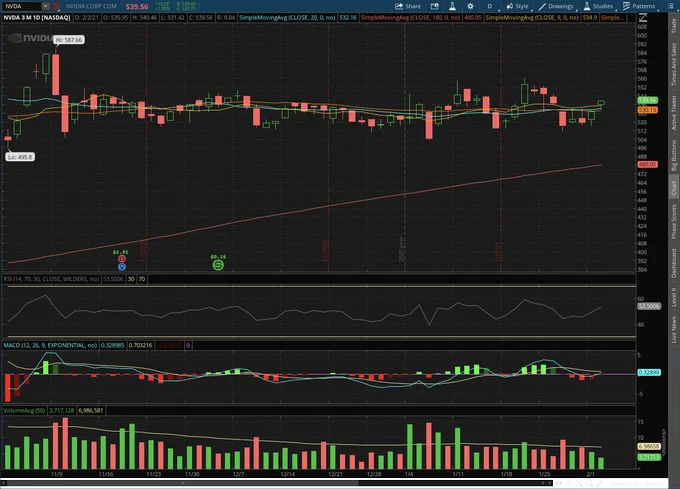680x489 pixels.
Task: Click the red icon beside the symbol box
Action: coord(56,6)
